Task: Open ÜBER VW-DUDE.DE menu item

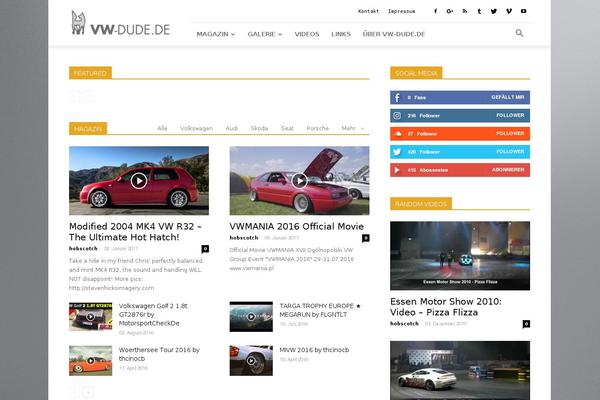Action: pos(394,34)
